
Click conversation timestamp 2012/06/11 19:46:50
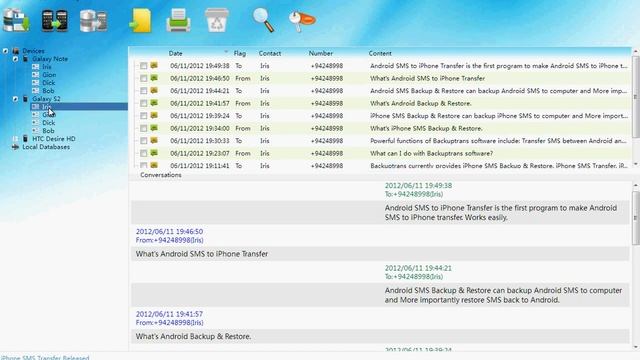pyautogui.click(x=169, y=231)
